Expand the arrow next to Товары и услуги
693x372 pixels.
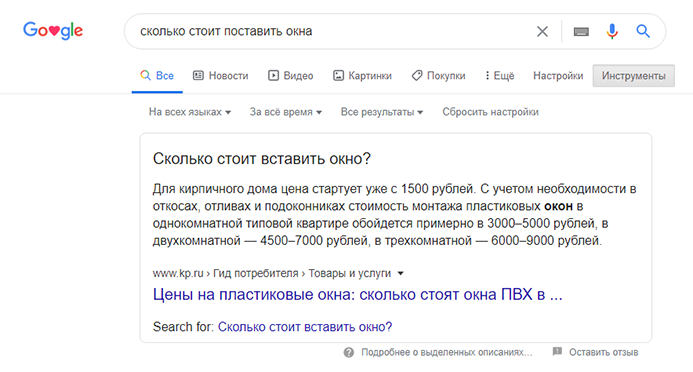pyautogui.click(x=400, y=273)
